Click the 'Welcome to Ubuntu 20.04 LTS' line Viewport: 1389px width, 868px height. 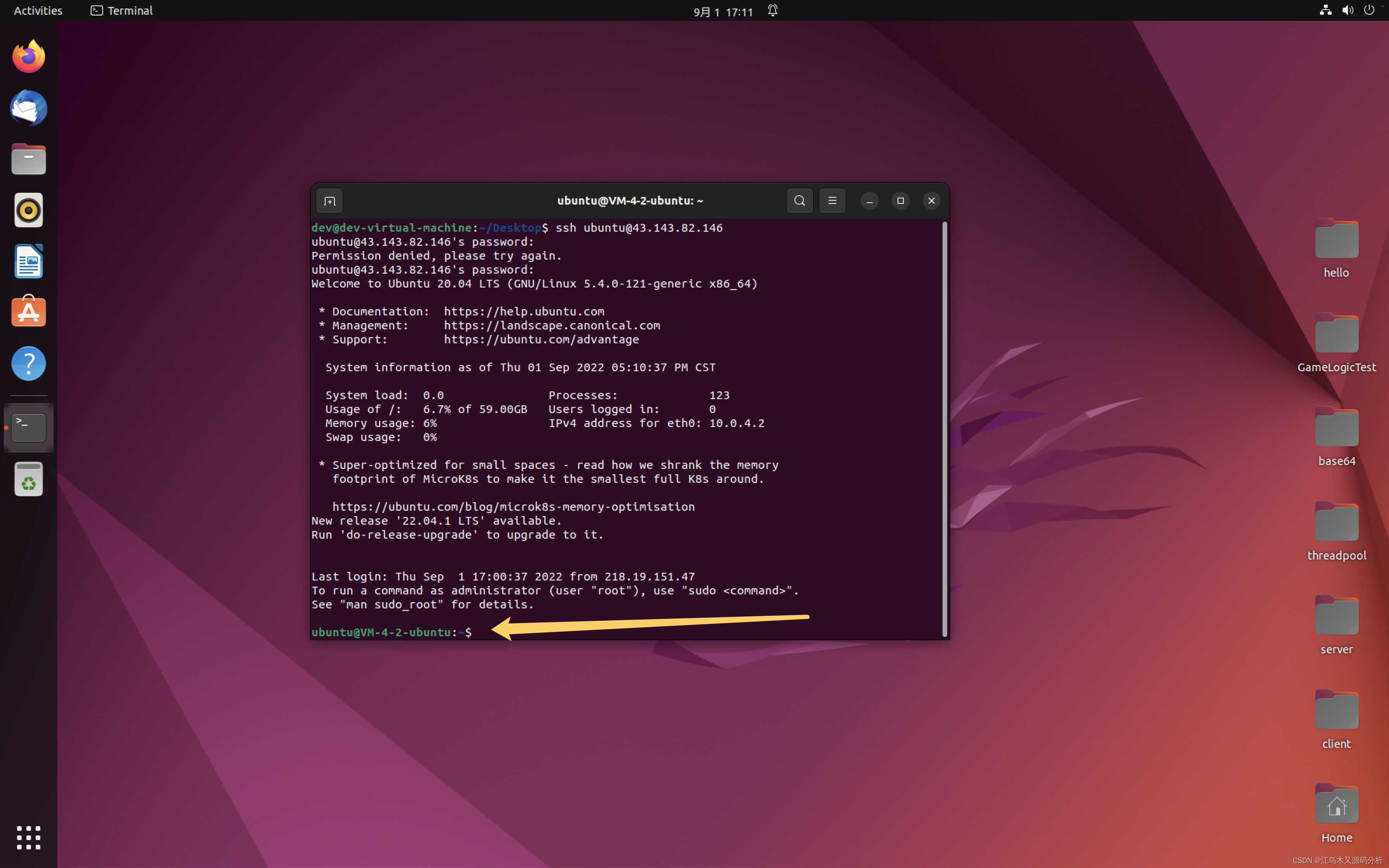point(534,284)
